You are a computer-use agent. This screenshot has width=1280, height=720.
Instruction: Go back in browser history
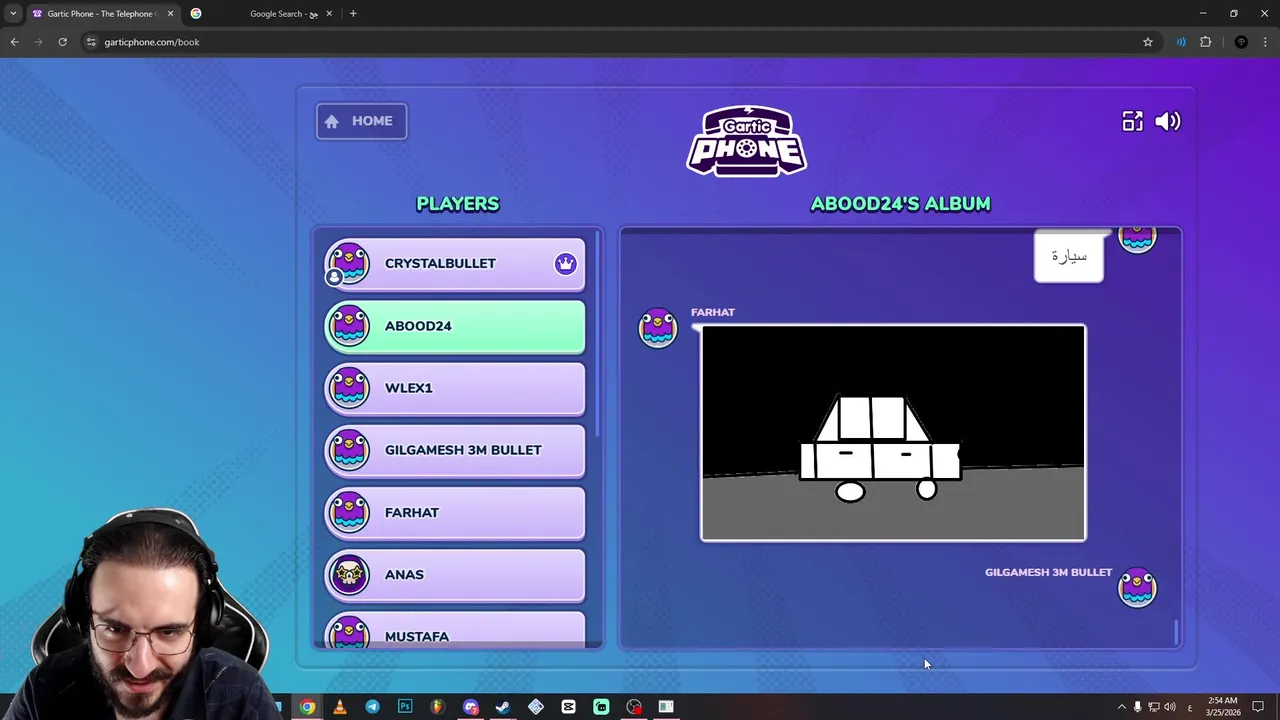[x=14, y=42]
